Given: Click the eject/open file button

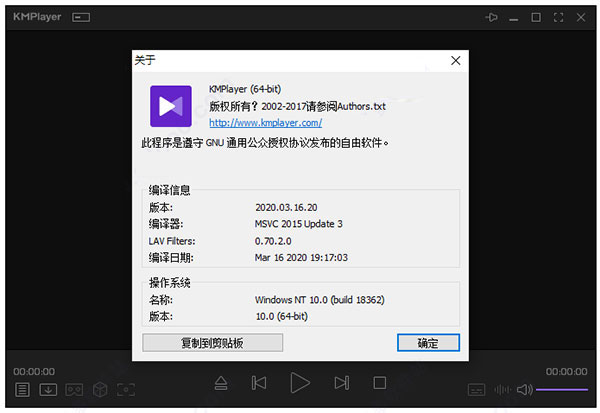Looking at the screenshot, I should 221,383.
